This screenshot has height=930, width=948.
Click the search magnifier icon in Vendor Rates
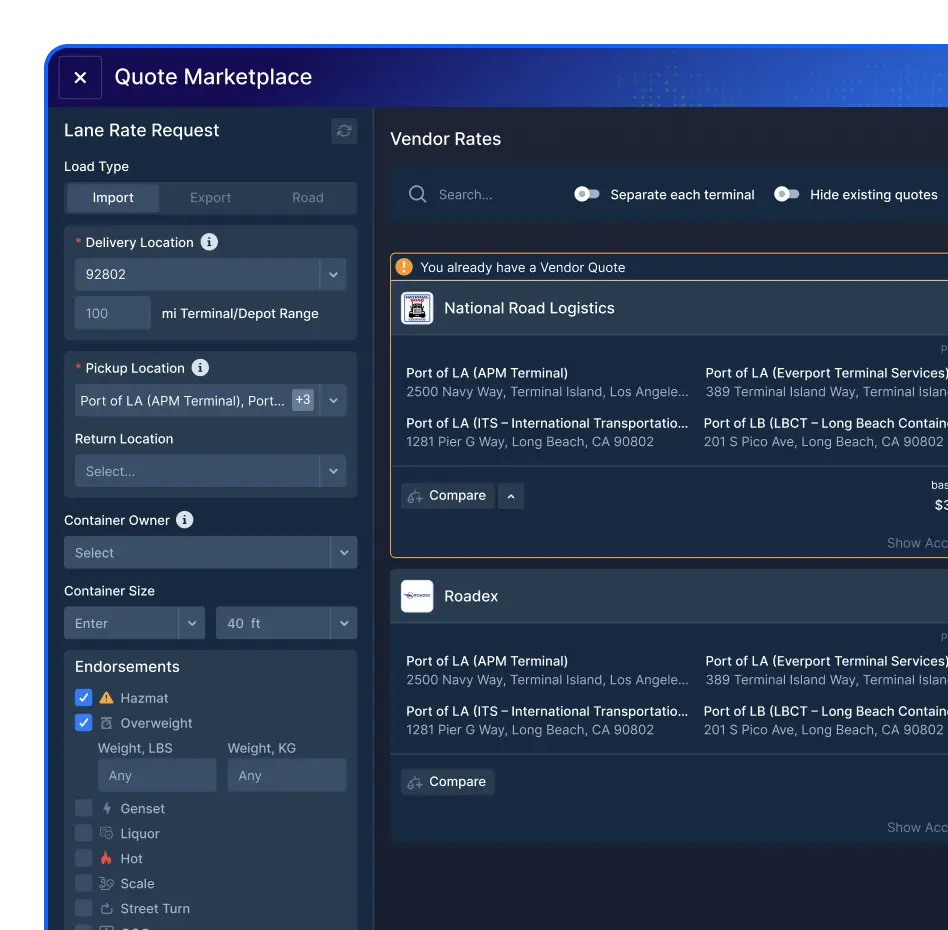(418, 194)
